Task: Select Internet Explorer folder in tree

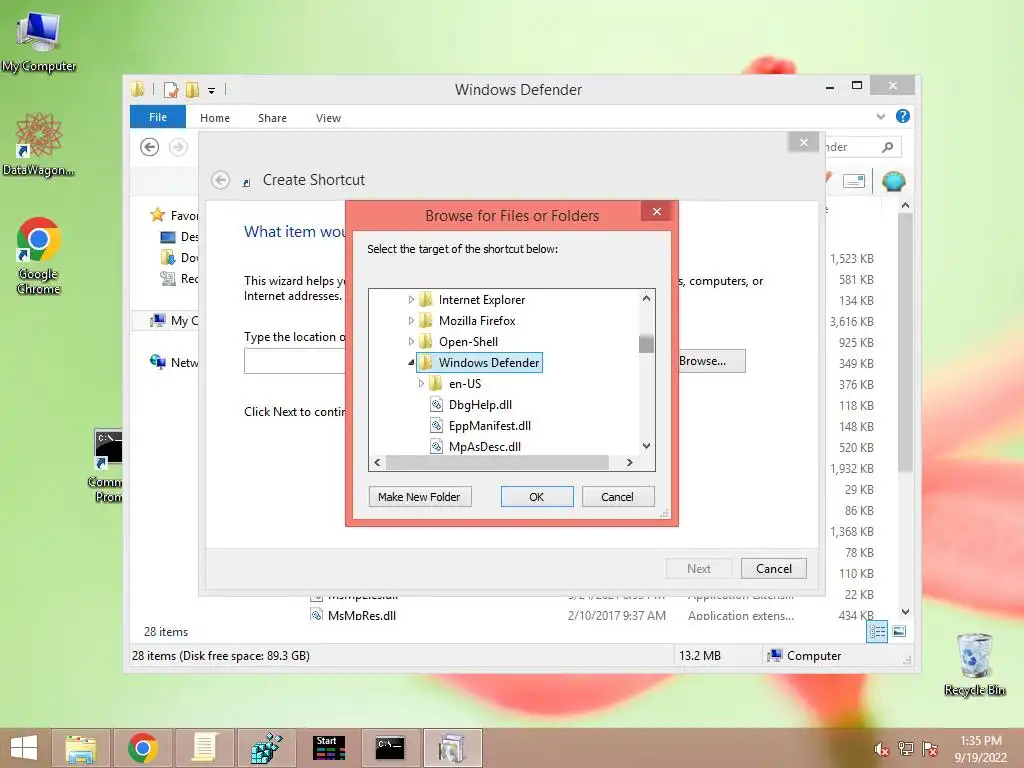Action: pyautogui.click(x=481, y=300)
